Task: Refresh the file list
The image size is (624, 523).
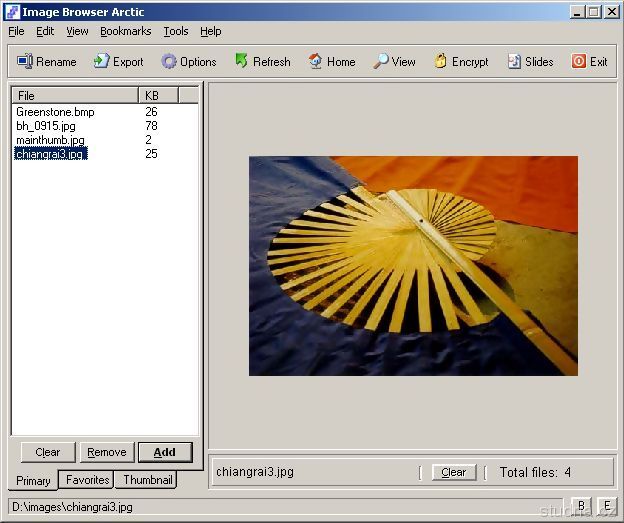Action: pyautogui.click(x=241, y=61)
